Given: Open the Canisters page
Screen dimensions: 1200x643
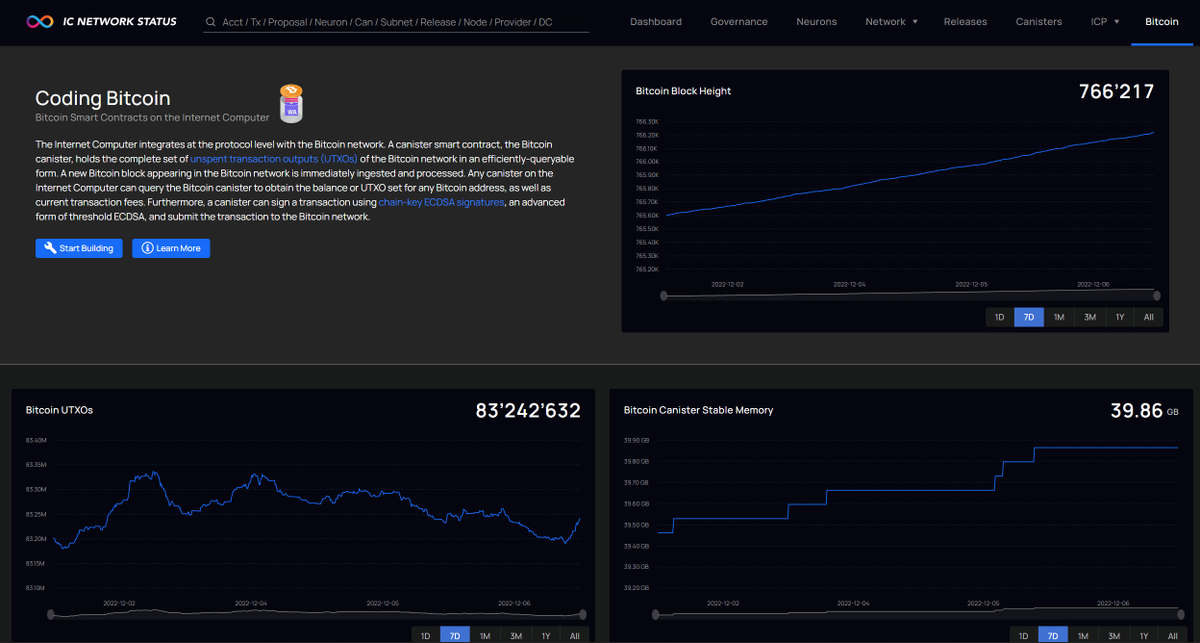Looking at the screenshot, I should 1039,22.
